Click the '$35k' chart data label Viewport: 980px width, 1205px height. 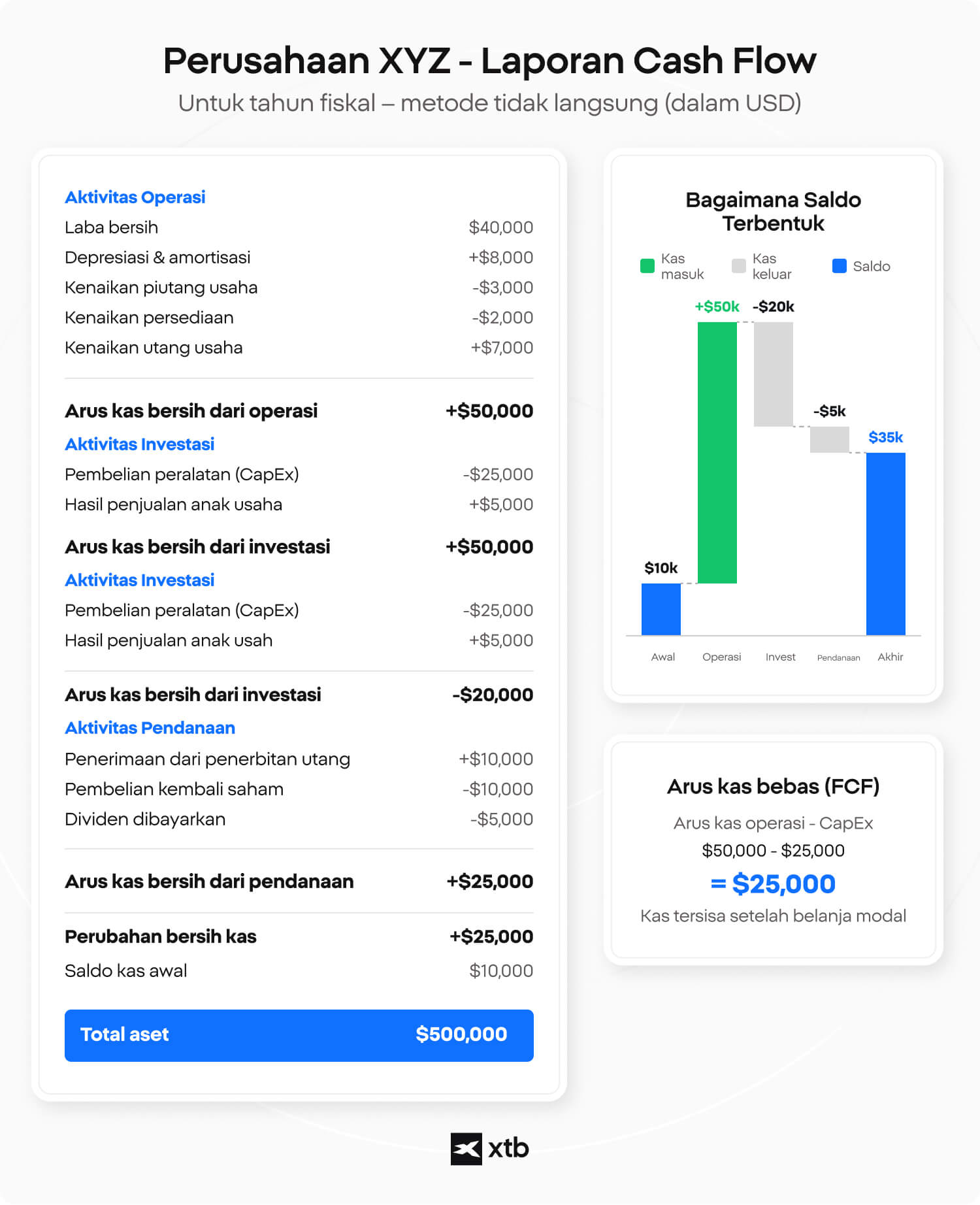[x=886, y=437]
